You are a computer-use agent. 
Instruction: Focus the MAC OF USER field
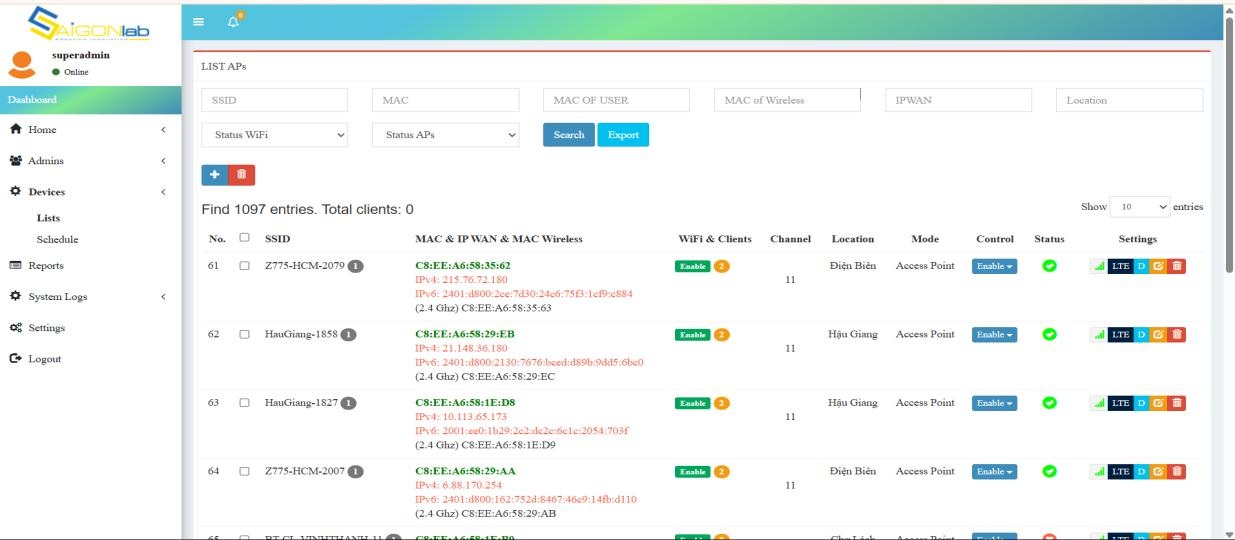pyautogui.click(x=617, y=100)
